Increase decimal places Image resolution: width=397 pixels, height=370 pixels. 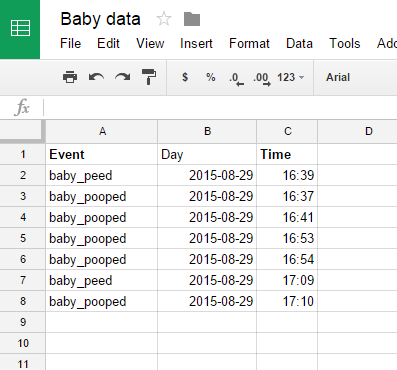click(262, 79)
